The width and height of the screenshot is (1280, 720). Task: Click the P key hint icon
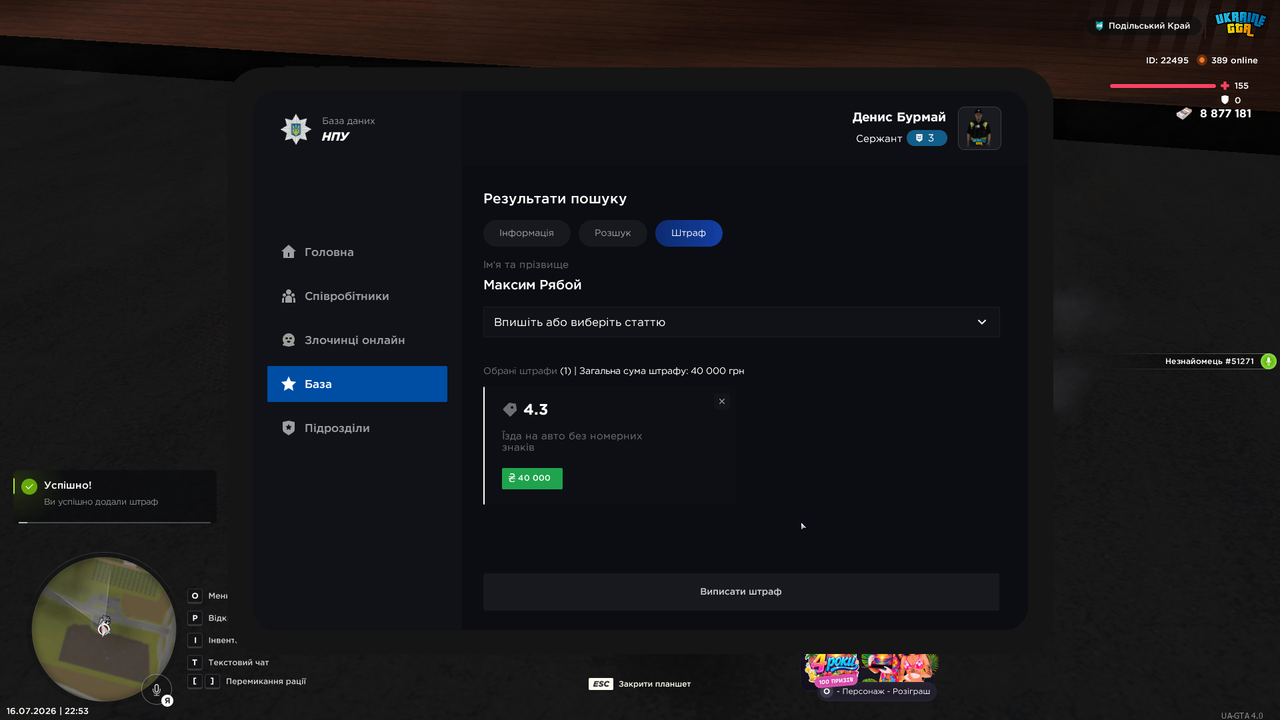(195, 618)
